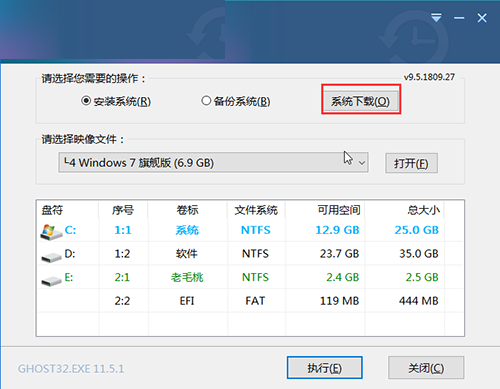This screenshot has height=389, width=500.
Task: Select the 软件 label in D: row
Action: point(187,254)
